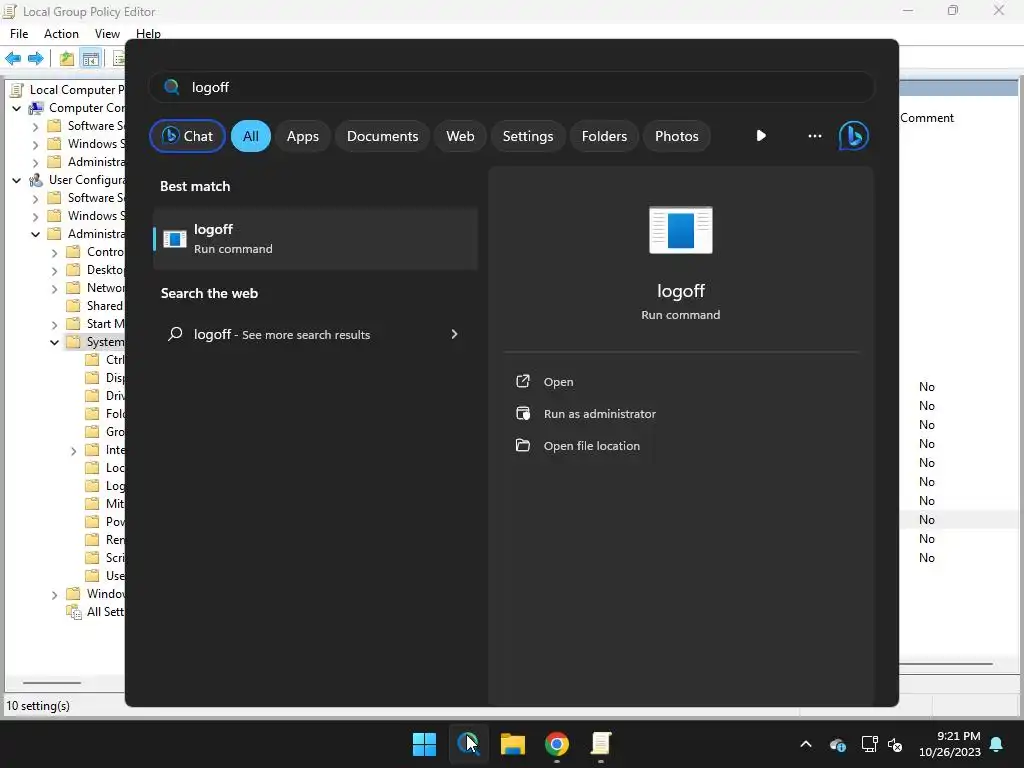This screenshot has width=1024, height=768.
Task: Click the web search magnifier for logoff
Action: [x=175, y=334]
